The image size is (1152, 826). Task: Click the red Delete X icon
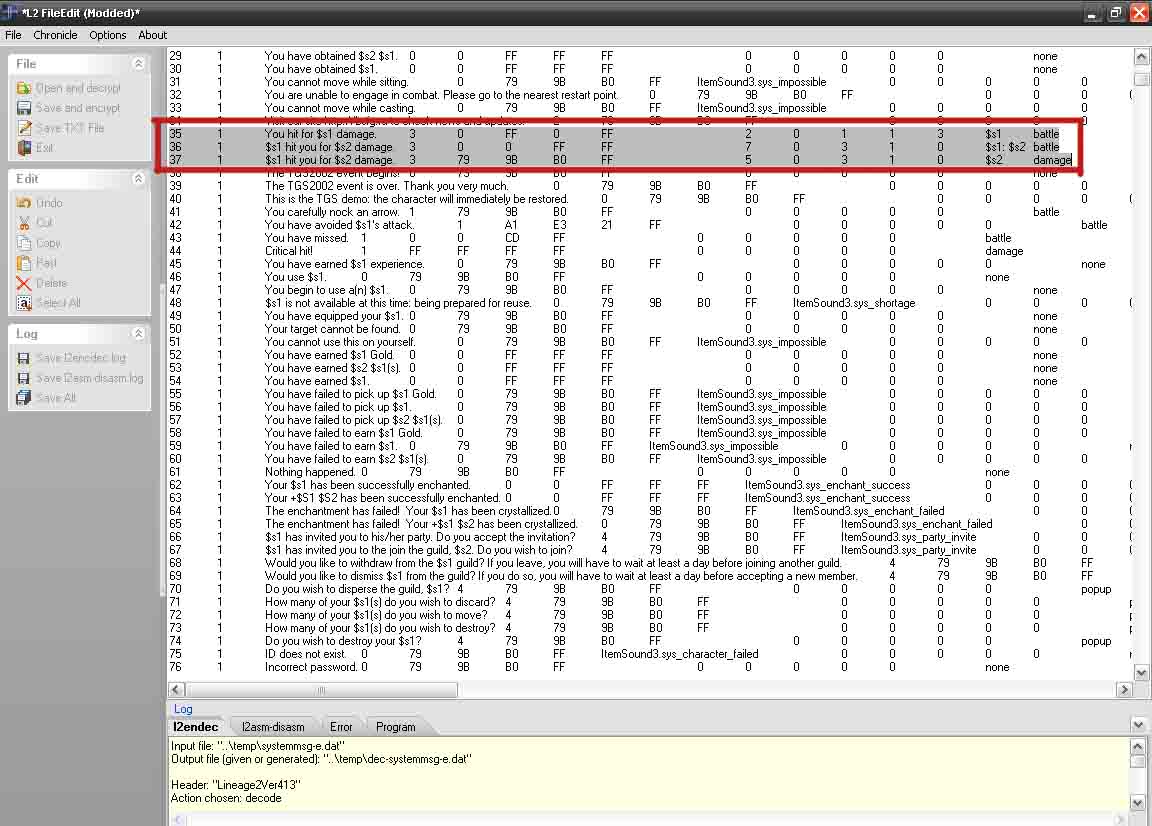24,283
